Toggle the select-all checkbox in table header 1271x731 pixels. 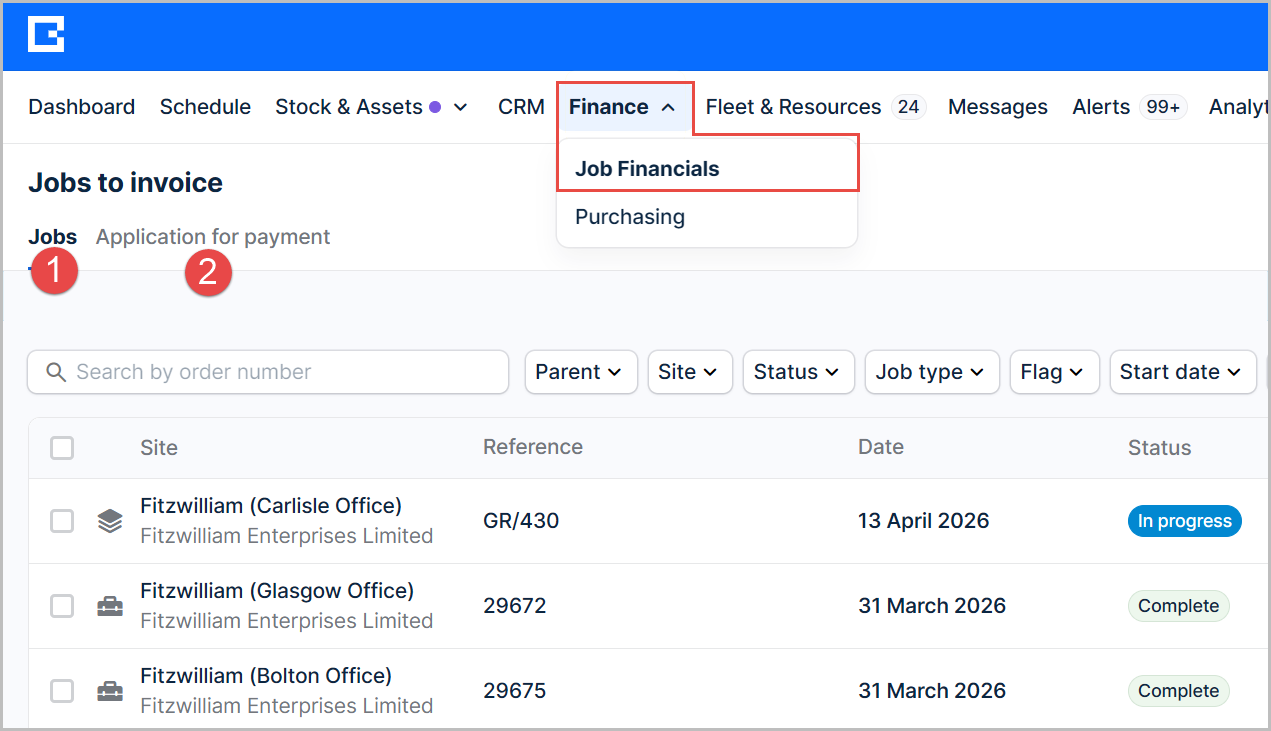(x=62, y=448)
